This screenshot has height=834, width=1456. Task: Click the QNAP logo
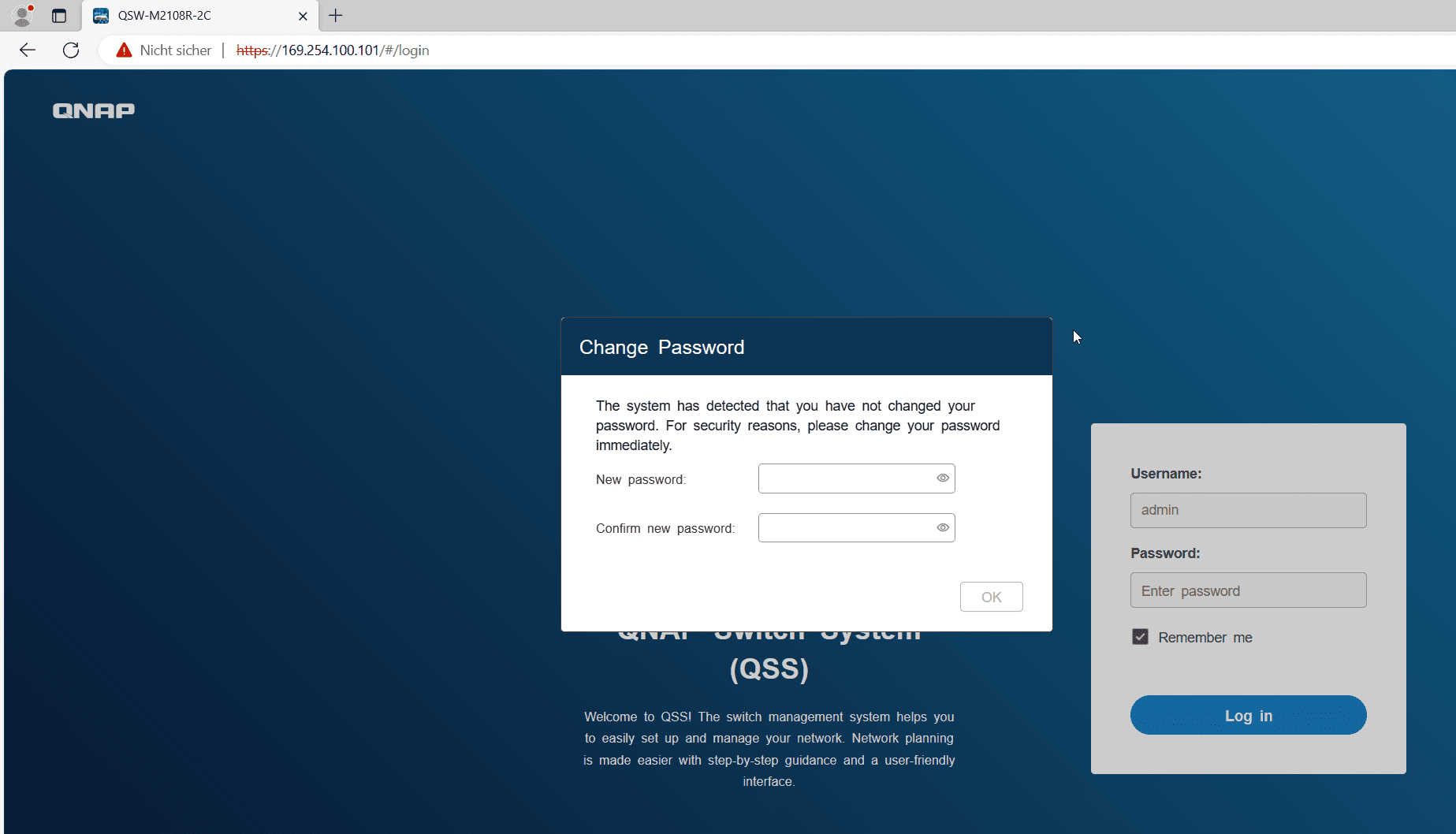tap(94, 110)
